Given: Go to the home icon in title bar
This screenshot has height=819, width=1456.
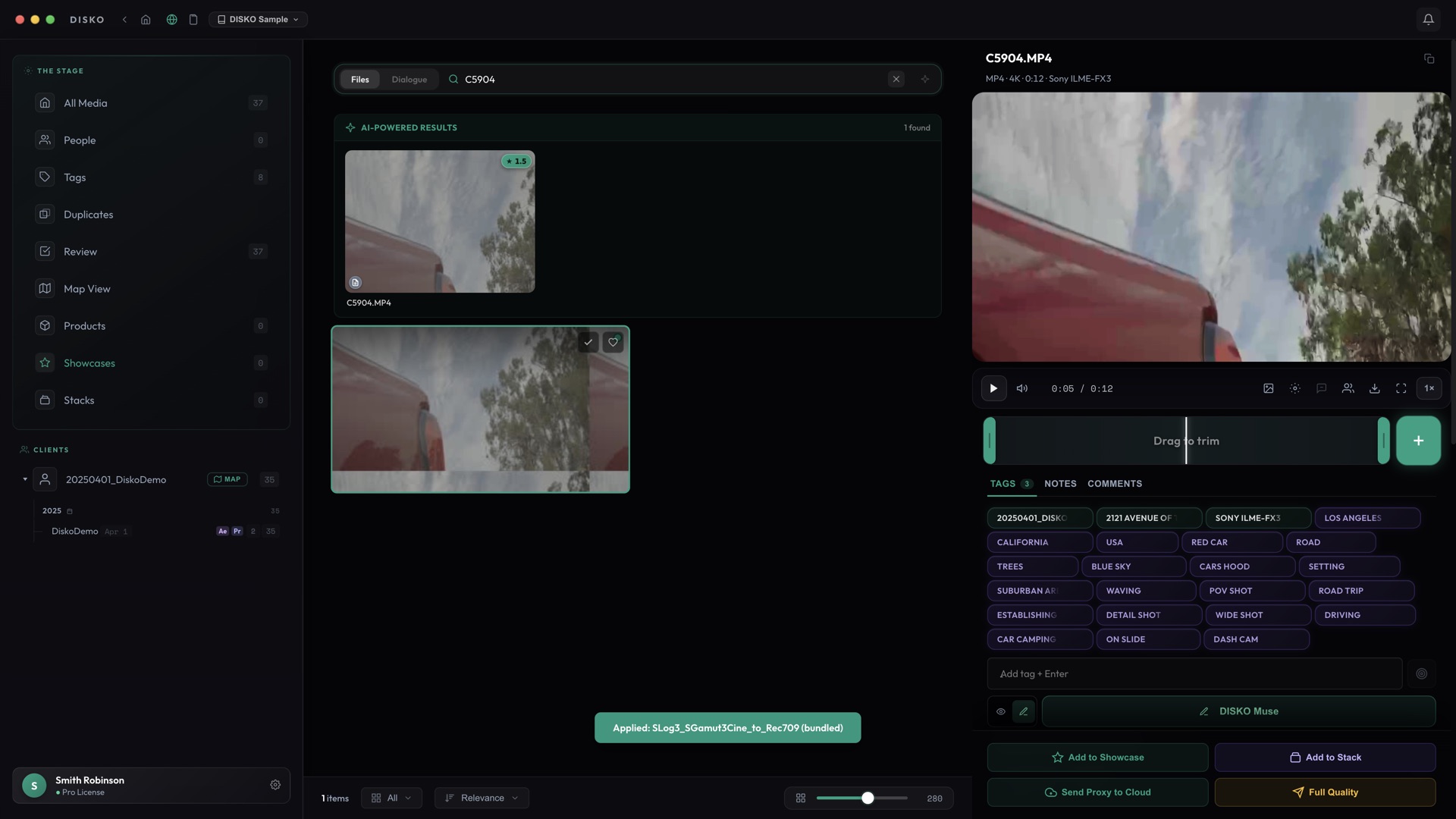Looking at the screenshot, I should pyautogui.click(x=146, y=19).
